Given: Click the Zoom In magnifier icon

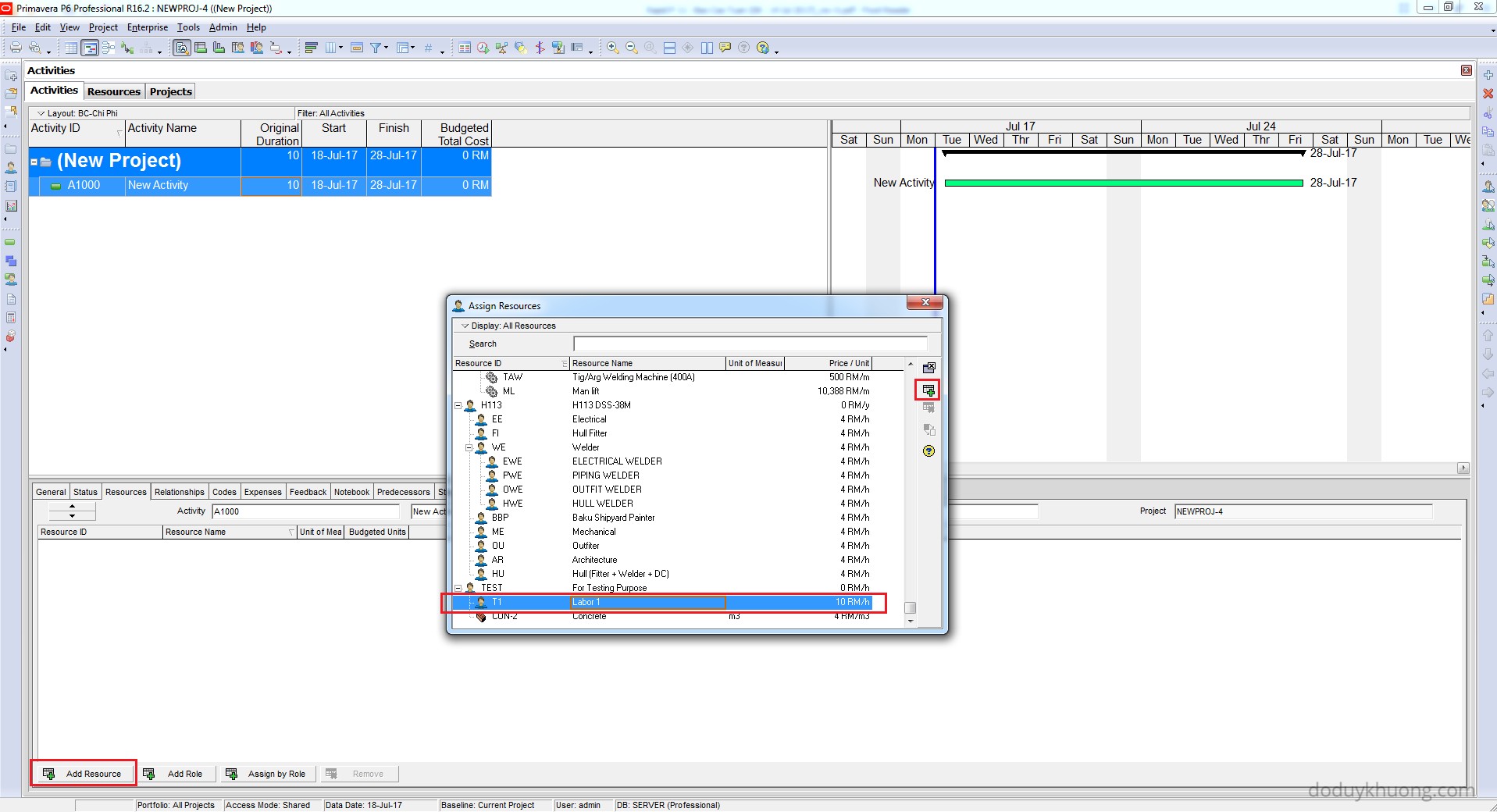Looking at the screenshot, I should 613,48.
